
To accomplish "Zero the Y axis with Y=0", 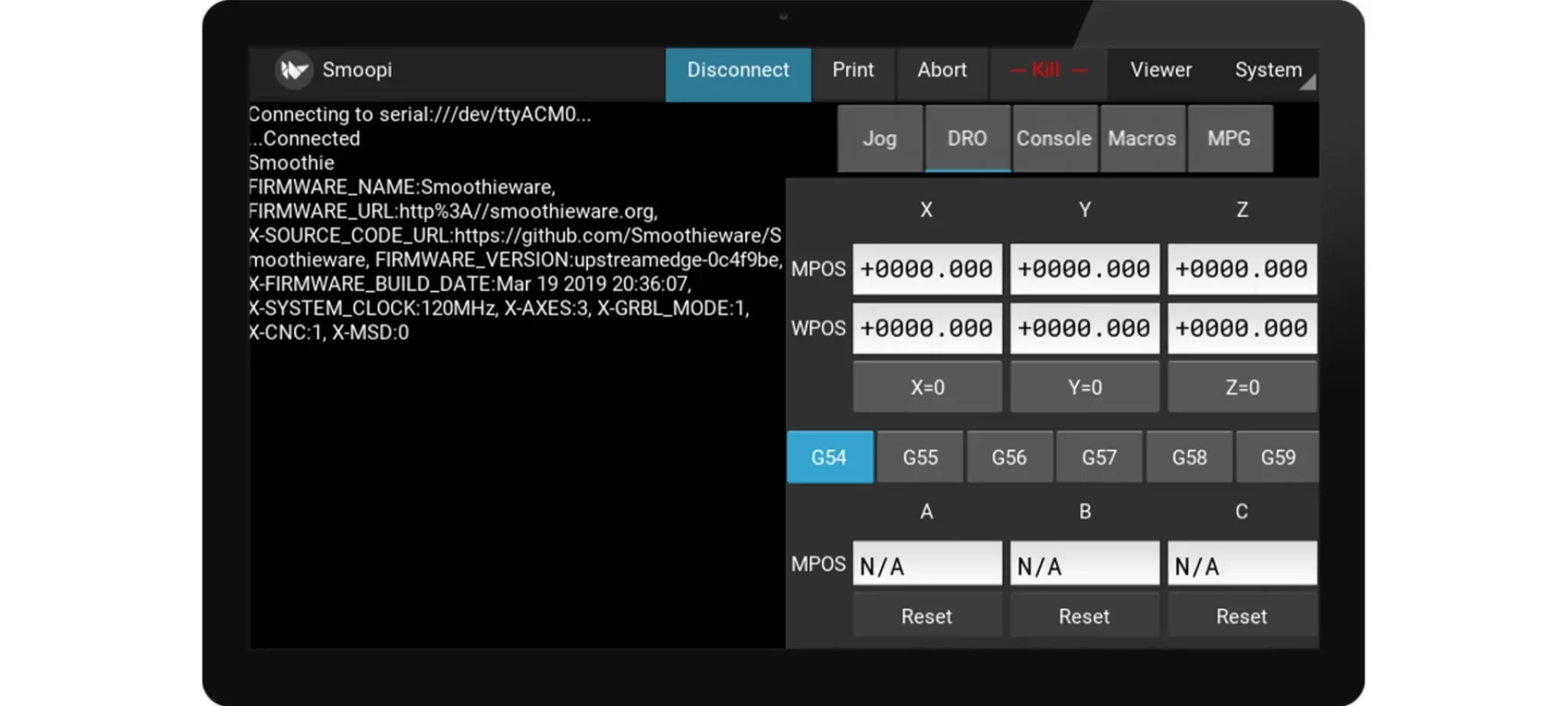I will [x=1085, y=387].
